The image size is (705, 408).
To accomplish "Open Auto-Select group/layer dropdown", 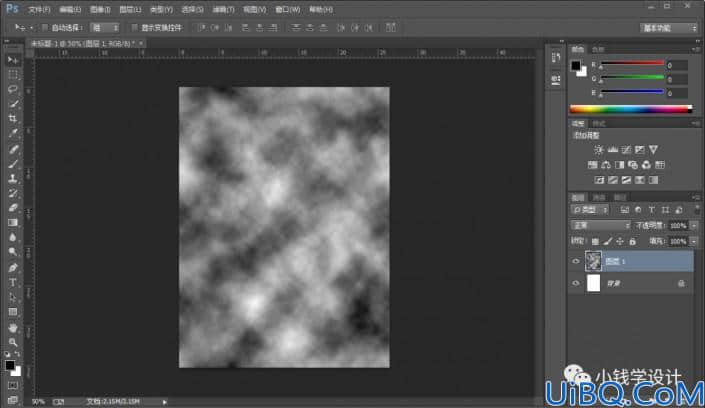I will tap(105, 28).
